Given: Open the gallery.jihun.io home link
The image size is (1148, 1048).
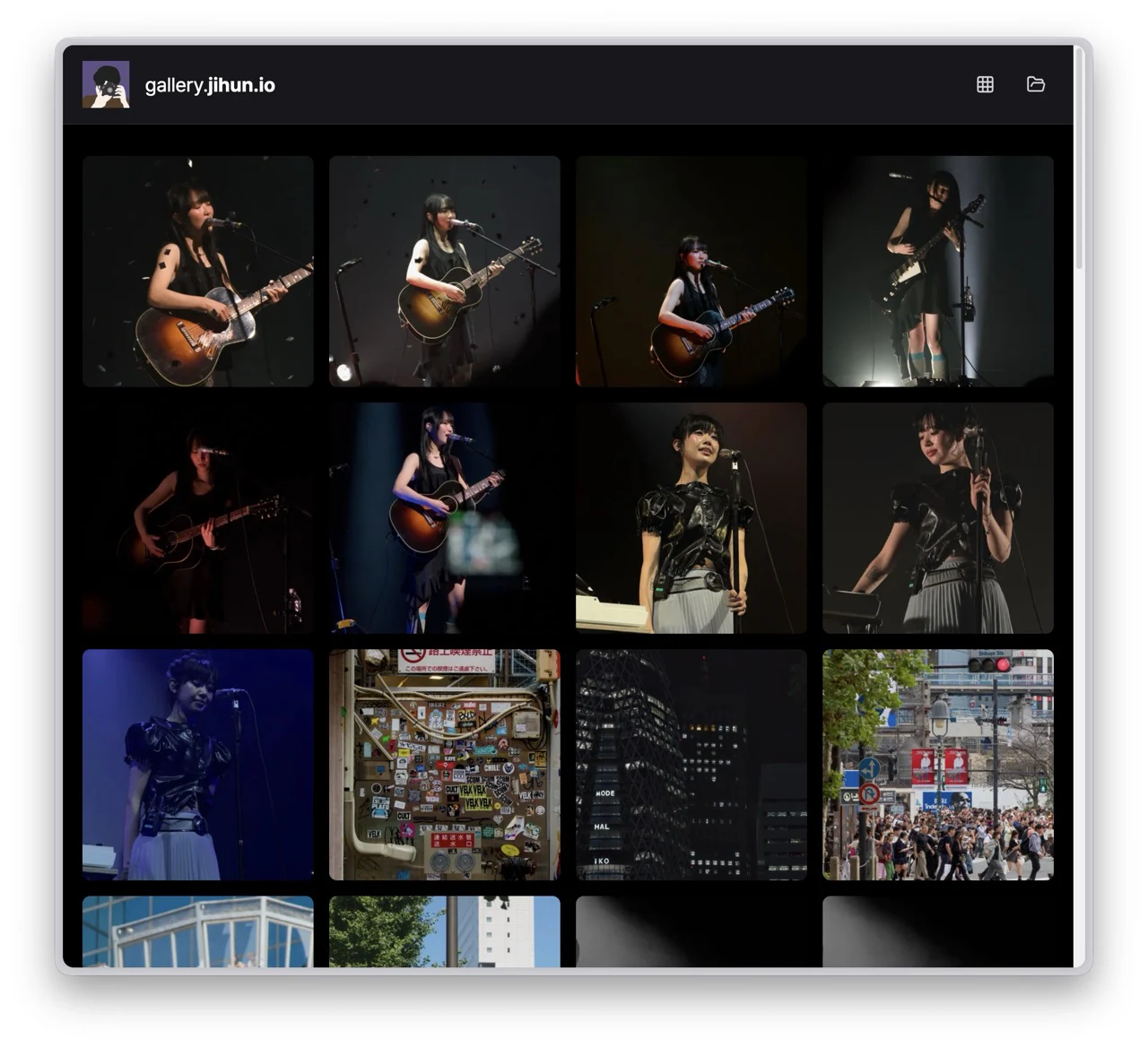Looking at the screenshot, I should click(210, 85).
